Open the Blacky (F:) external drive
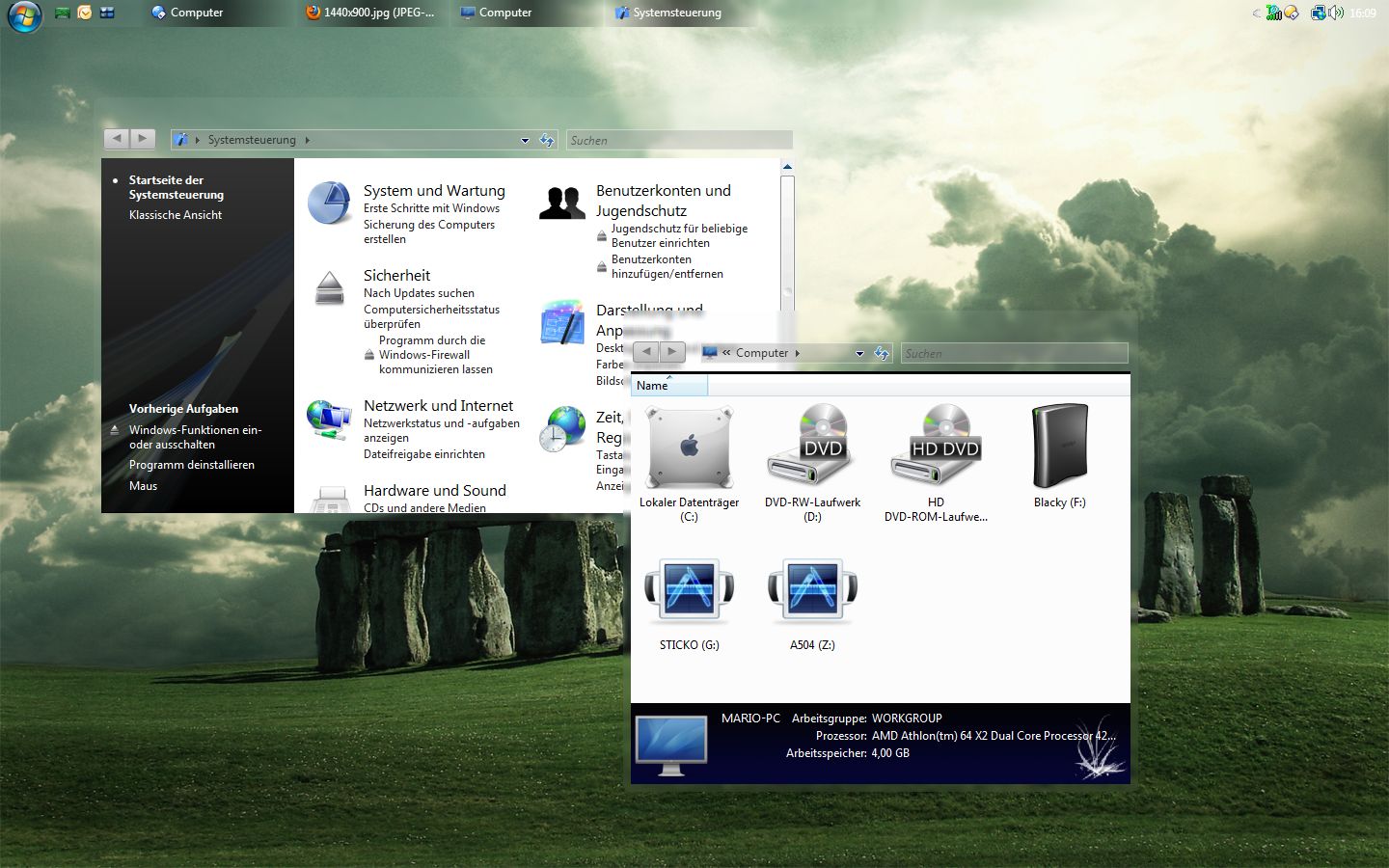The height and width of the screenshot is (868, 1389). point(1059,448)
